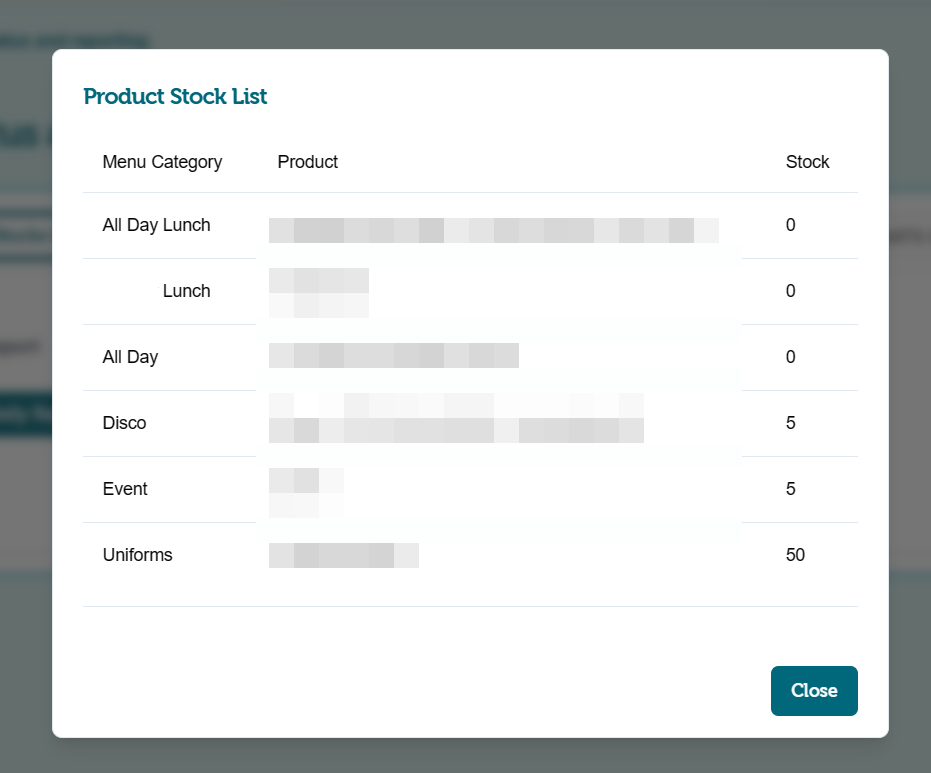Click the stock value 0 in All Day Lunch row
931x773 pixels.
click(x=790, y=225)
